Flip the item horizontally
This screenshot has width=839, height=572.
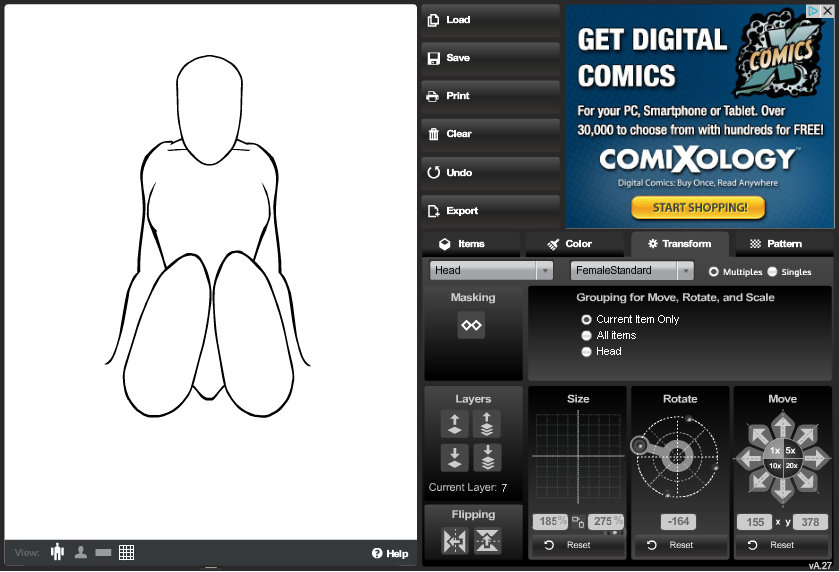pos(455,541)
